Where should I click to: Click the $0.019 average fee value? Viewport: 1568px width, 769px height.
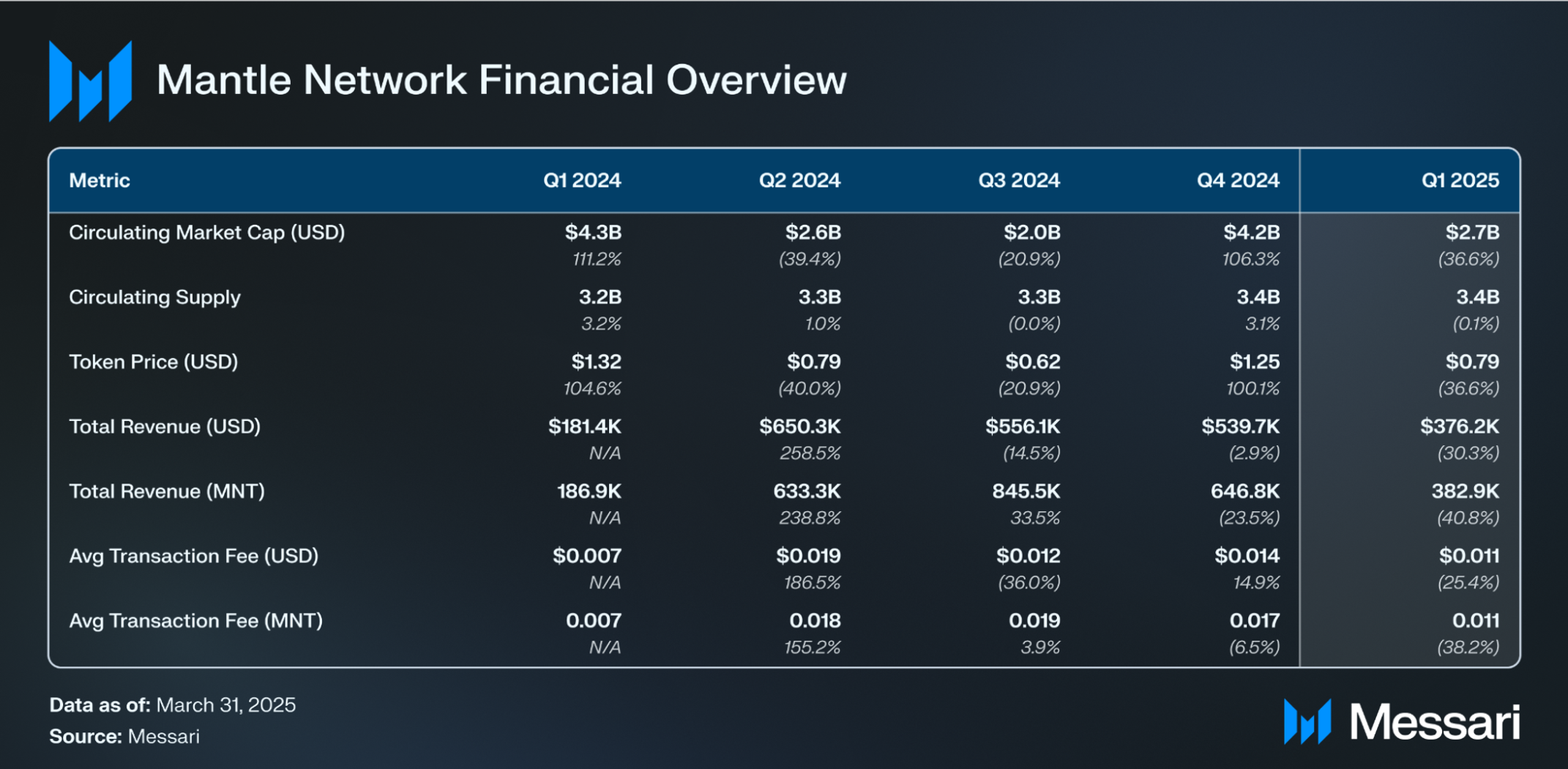point(809,556)
